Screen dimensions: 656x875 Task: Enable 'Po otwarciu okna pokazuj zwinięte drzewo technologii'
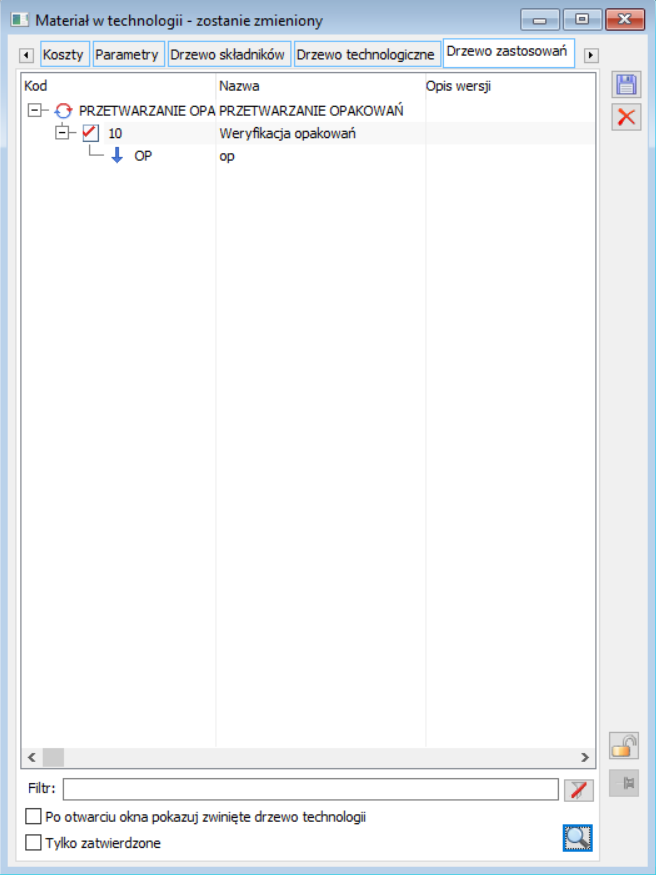tap(33, 817)
